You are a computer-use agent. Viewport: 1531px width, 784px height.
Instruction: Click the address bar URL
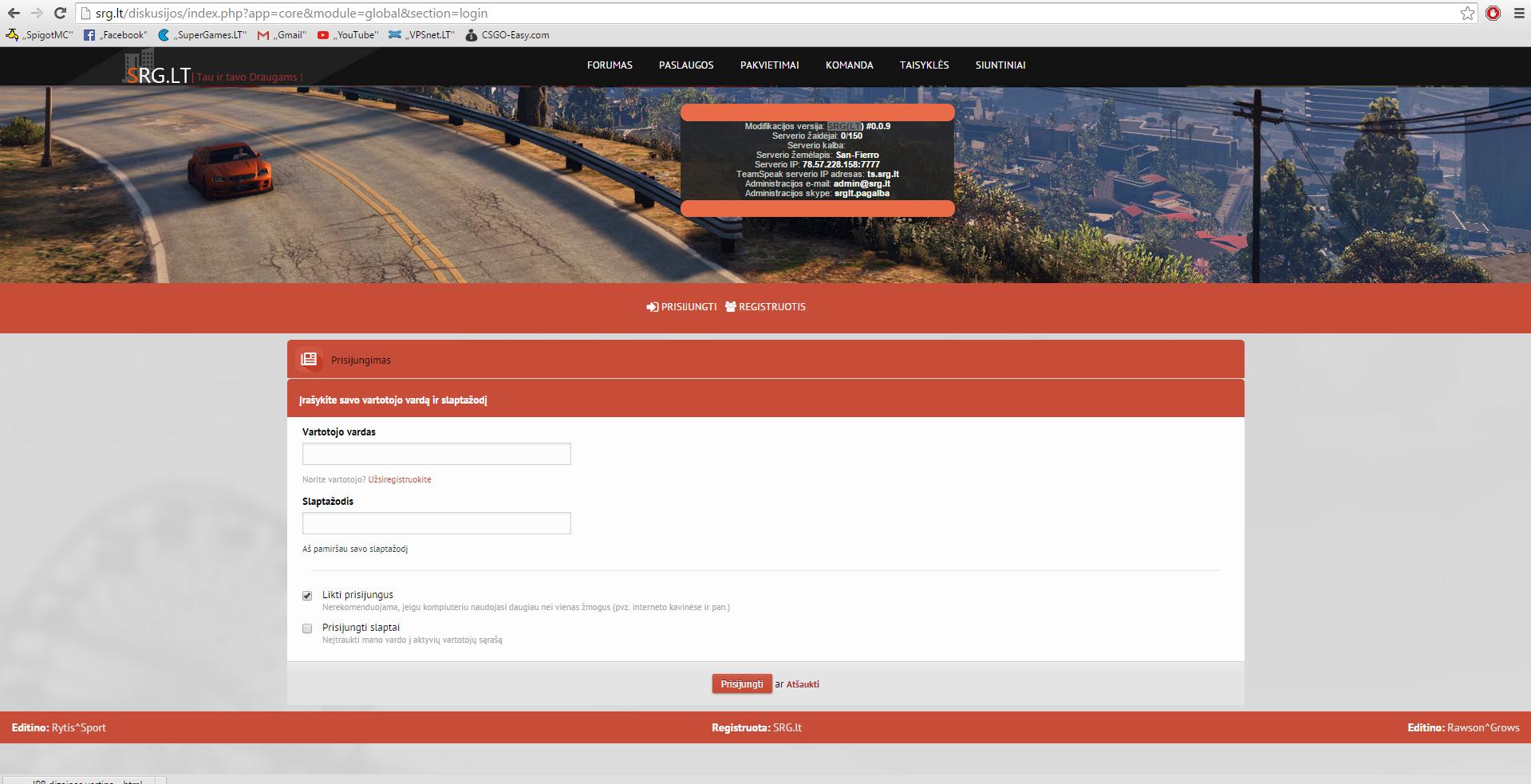[x=291, y=13]
